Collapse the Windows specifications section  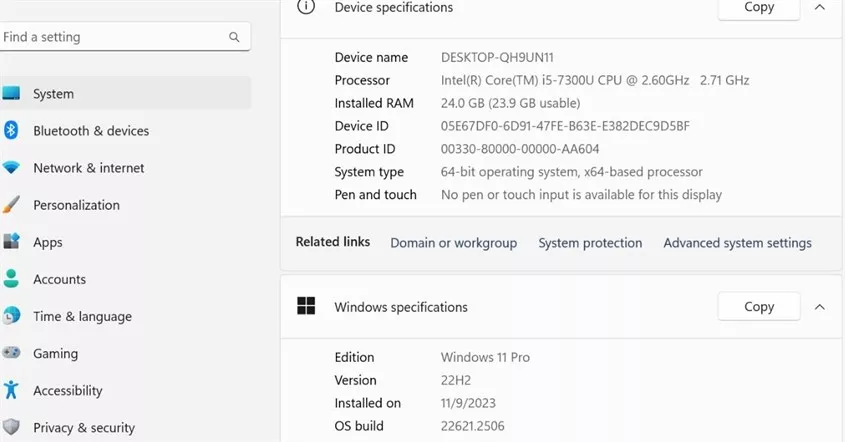point(820,307)
